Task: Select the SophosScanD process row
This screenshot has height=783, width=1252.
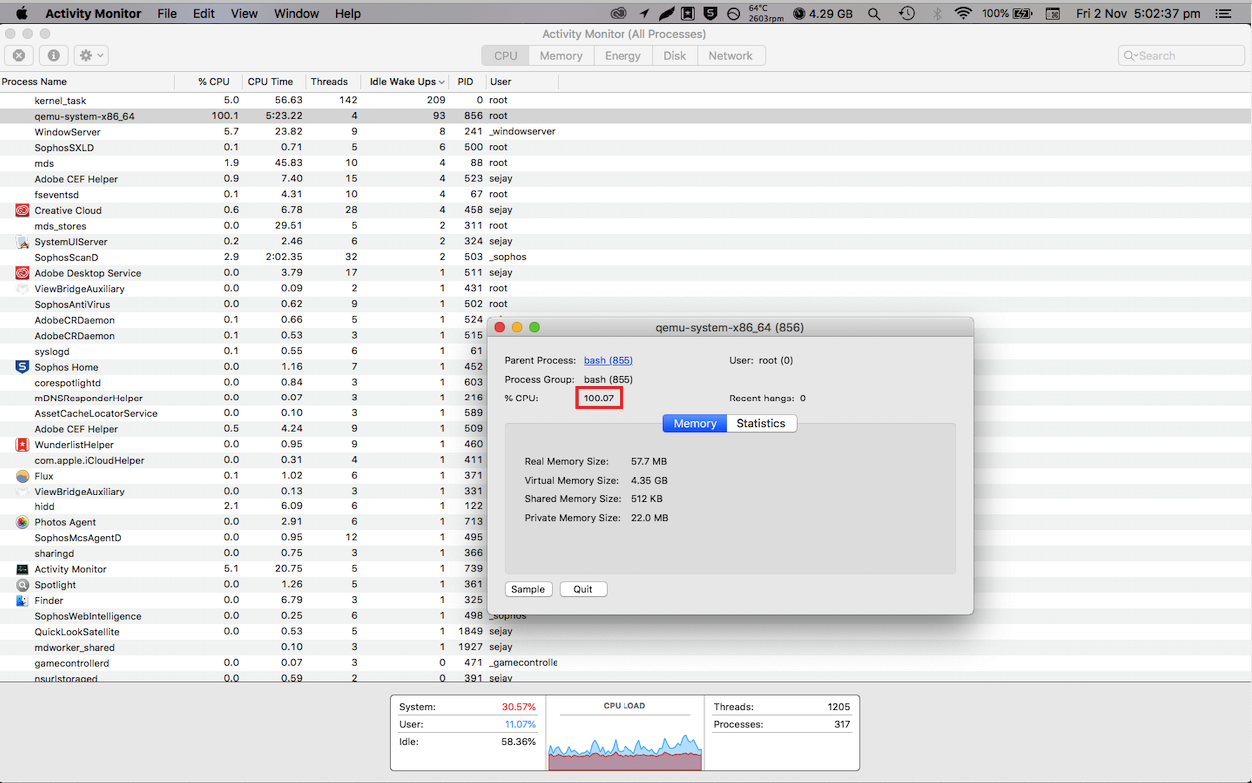Action: [626, 257]
